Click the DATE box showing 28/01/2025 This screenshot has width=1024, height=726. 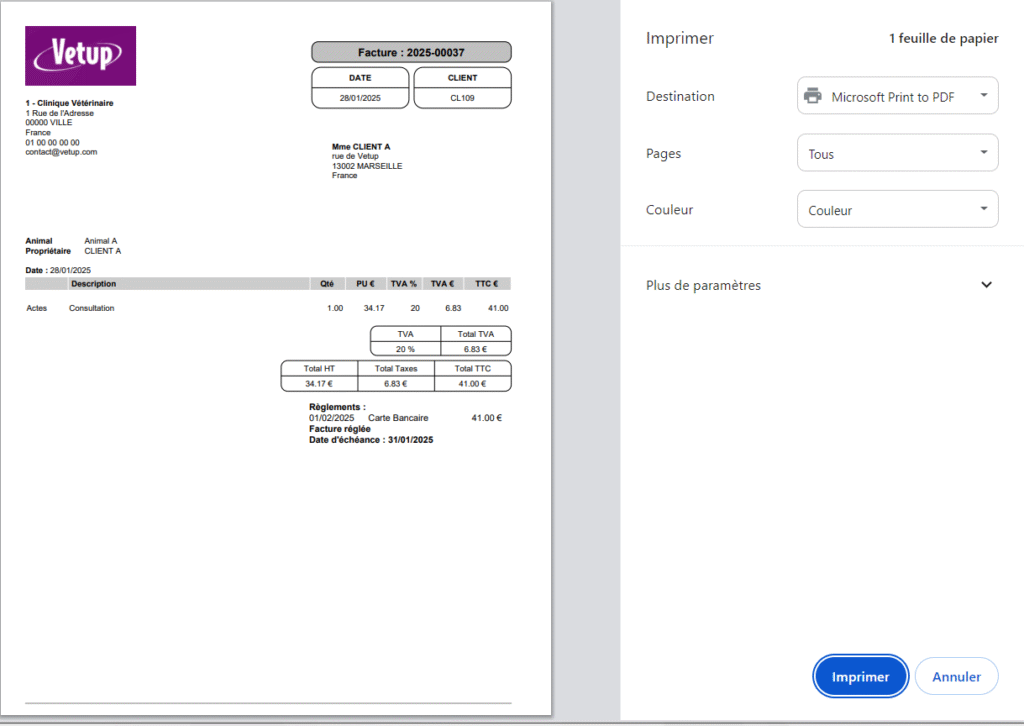coord(360,88)
